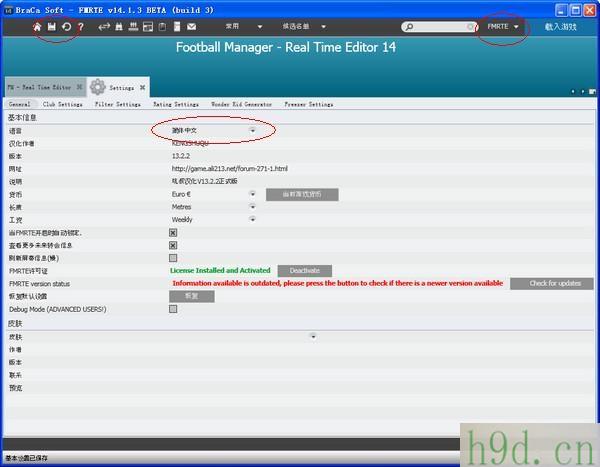Screen dimensions: 600x467
Task: Open the language dropdown
Action: pos(252,131)
